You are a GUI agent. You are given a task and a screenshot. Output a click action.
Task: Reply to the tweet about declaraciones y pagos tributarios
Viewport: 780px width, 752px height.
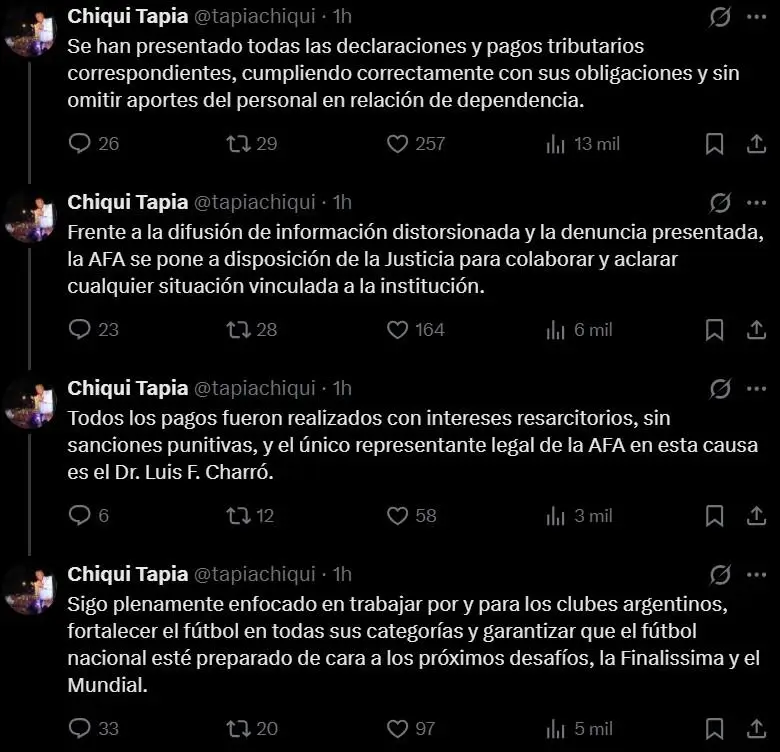pyautogui.click(x=80, y=144)
